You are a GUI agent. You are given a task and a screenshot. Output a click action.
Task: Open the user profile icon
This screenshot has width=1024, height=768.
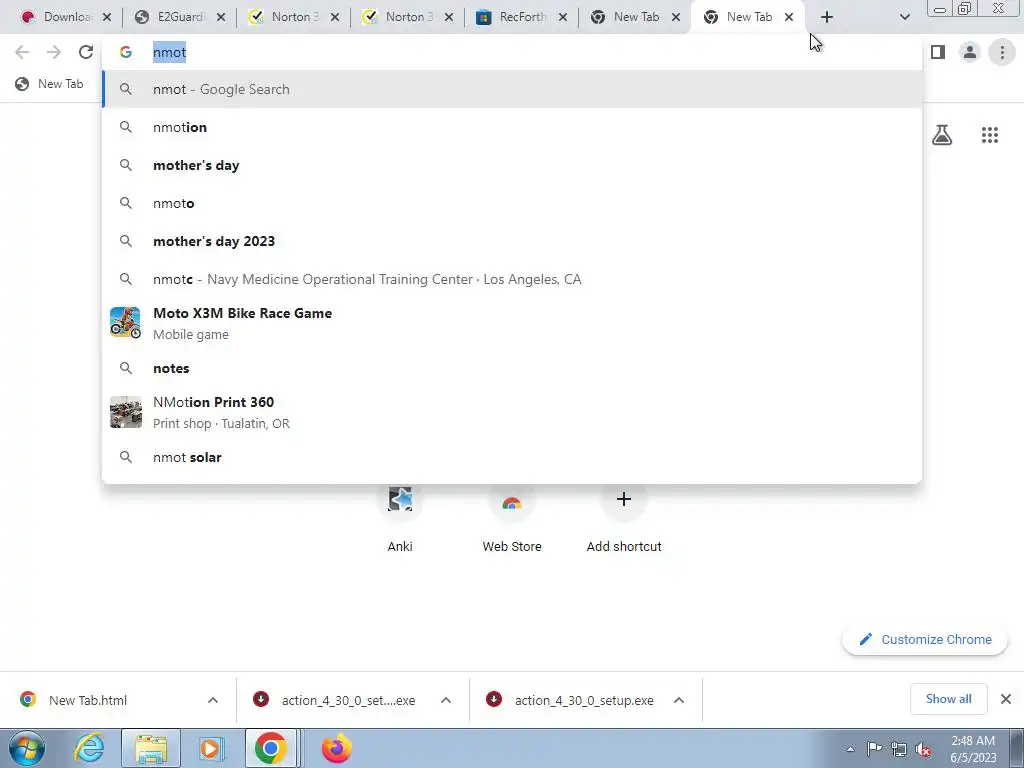(x=970, y=52)
